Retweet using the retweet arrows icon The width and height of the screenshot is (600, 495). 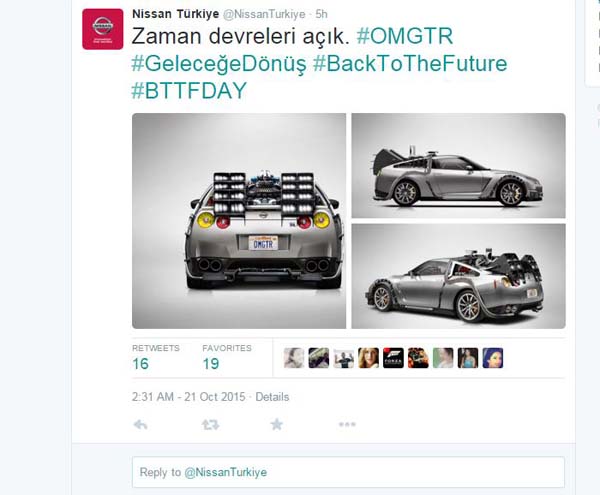[210, 425]
